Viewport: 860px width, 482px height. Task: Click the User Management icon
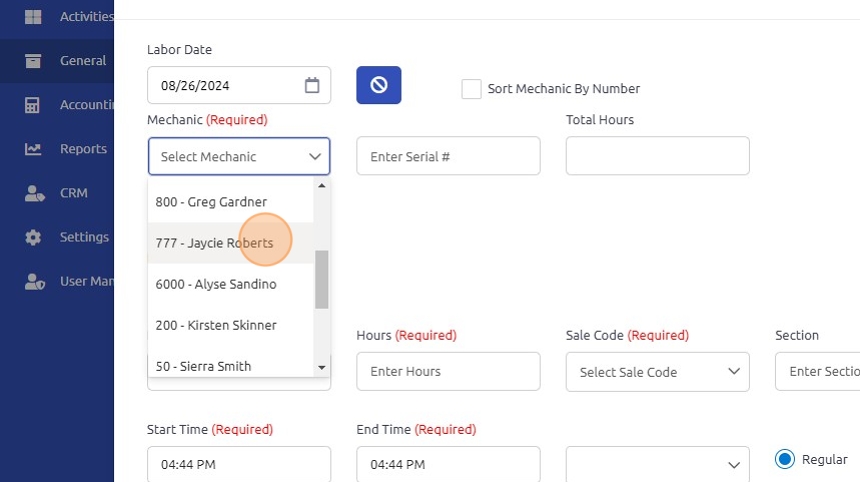click(x=34, y=281)
